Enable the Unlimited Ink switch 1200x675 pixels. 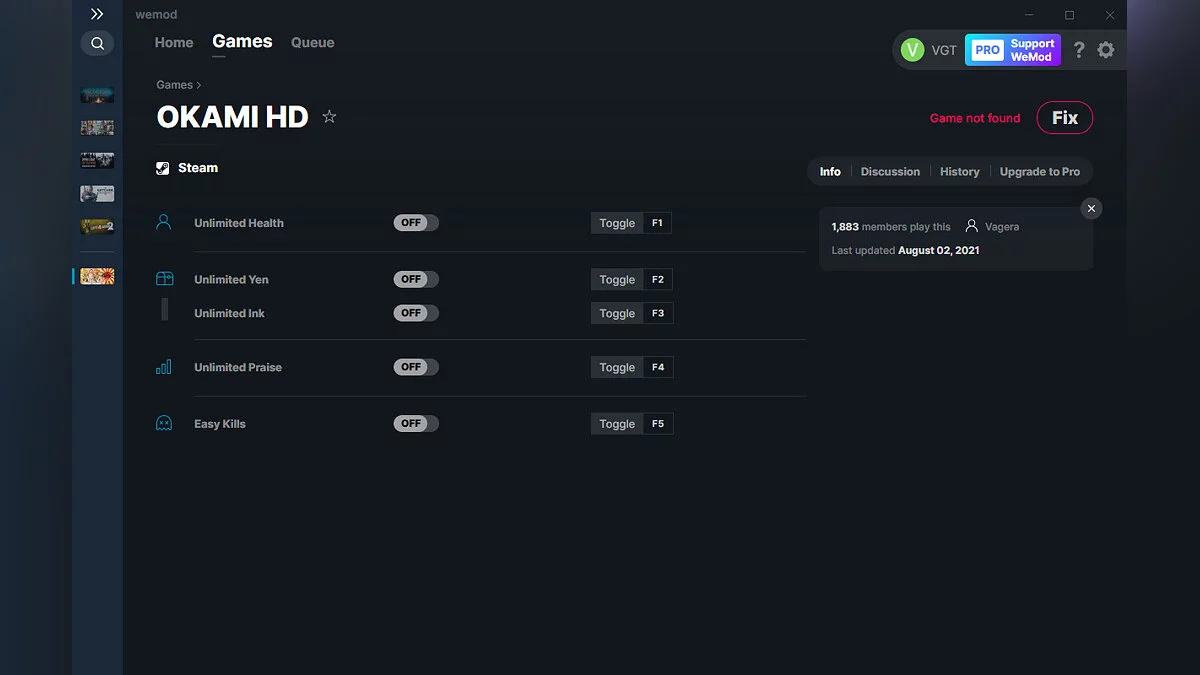click(x=416, y=313)
